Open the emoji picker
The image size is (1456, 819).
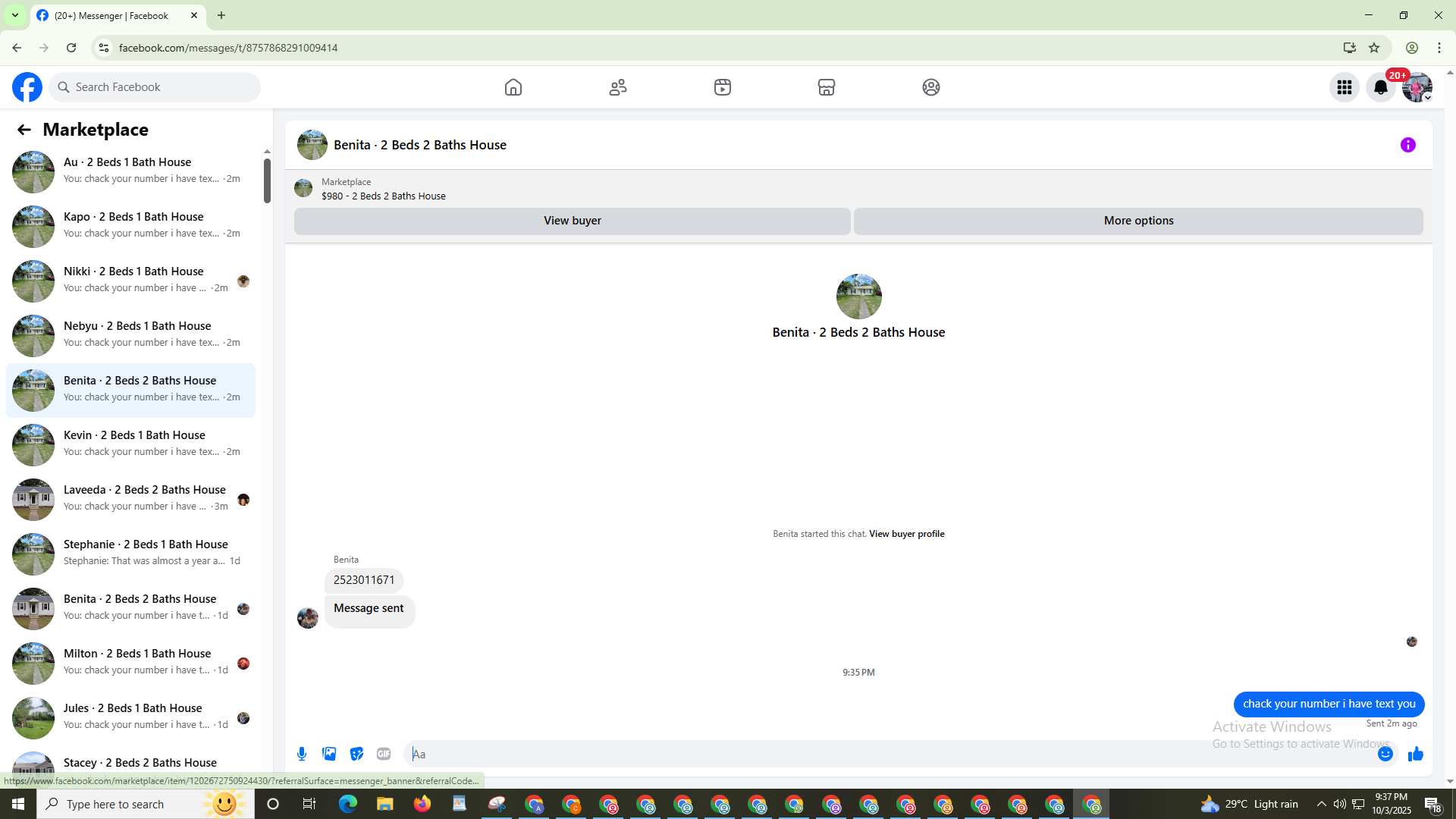[1385, 754]
